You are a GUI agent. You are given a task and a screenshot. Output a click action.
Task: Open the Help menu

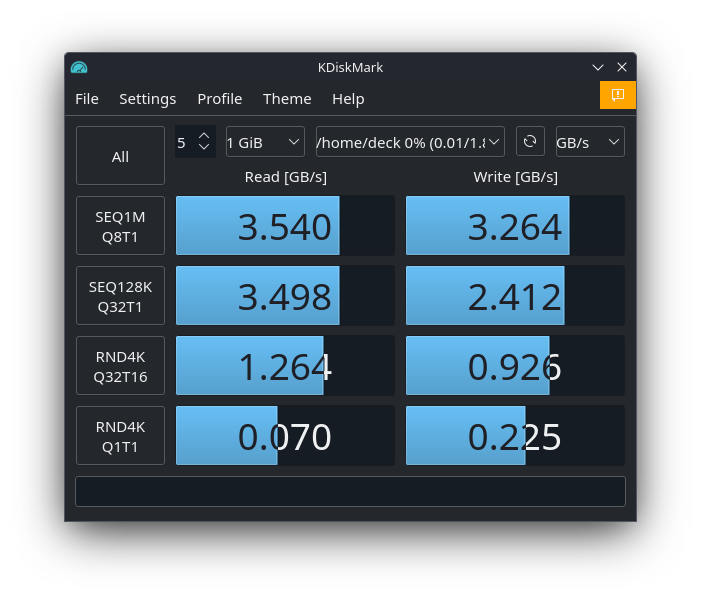click(348, 99)
